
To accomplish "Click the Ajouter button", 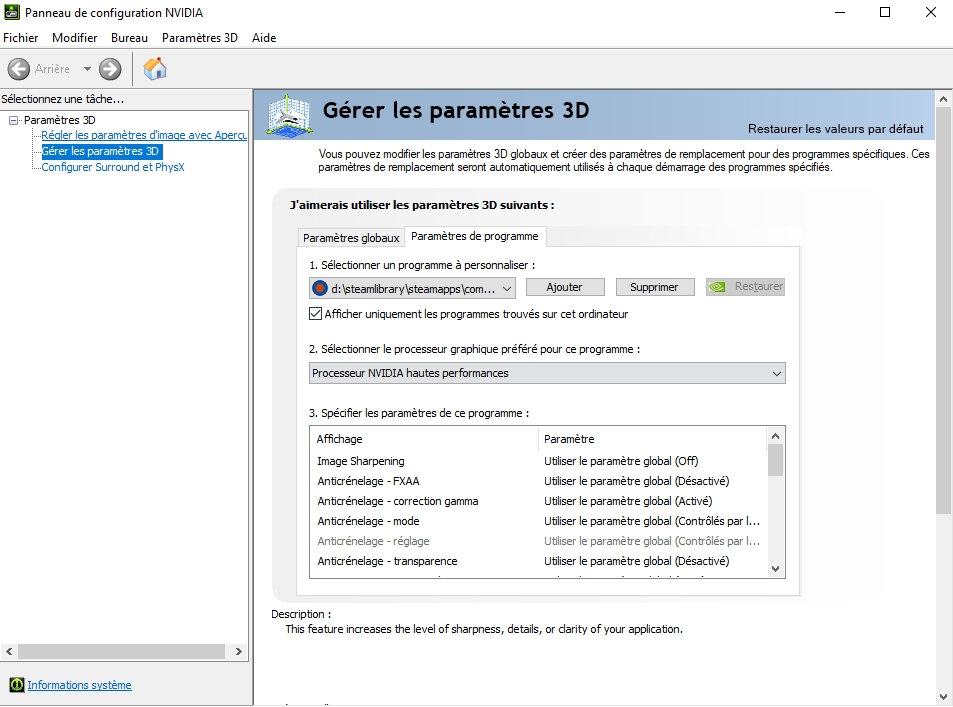I will (x=565, y=287).
